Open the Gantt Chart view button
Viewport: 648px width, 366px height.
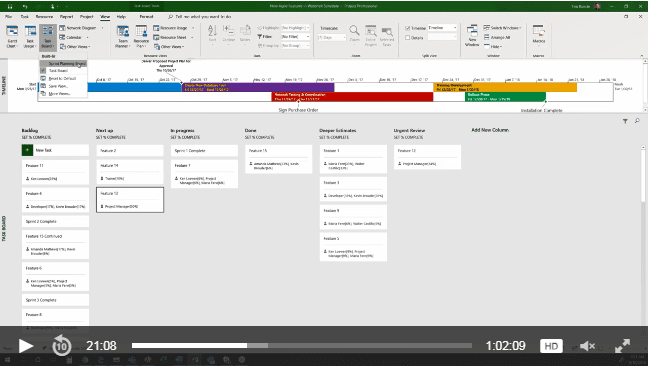(12, 36)
